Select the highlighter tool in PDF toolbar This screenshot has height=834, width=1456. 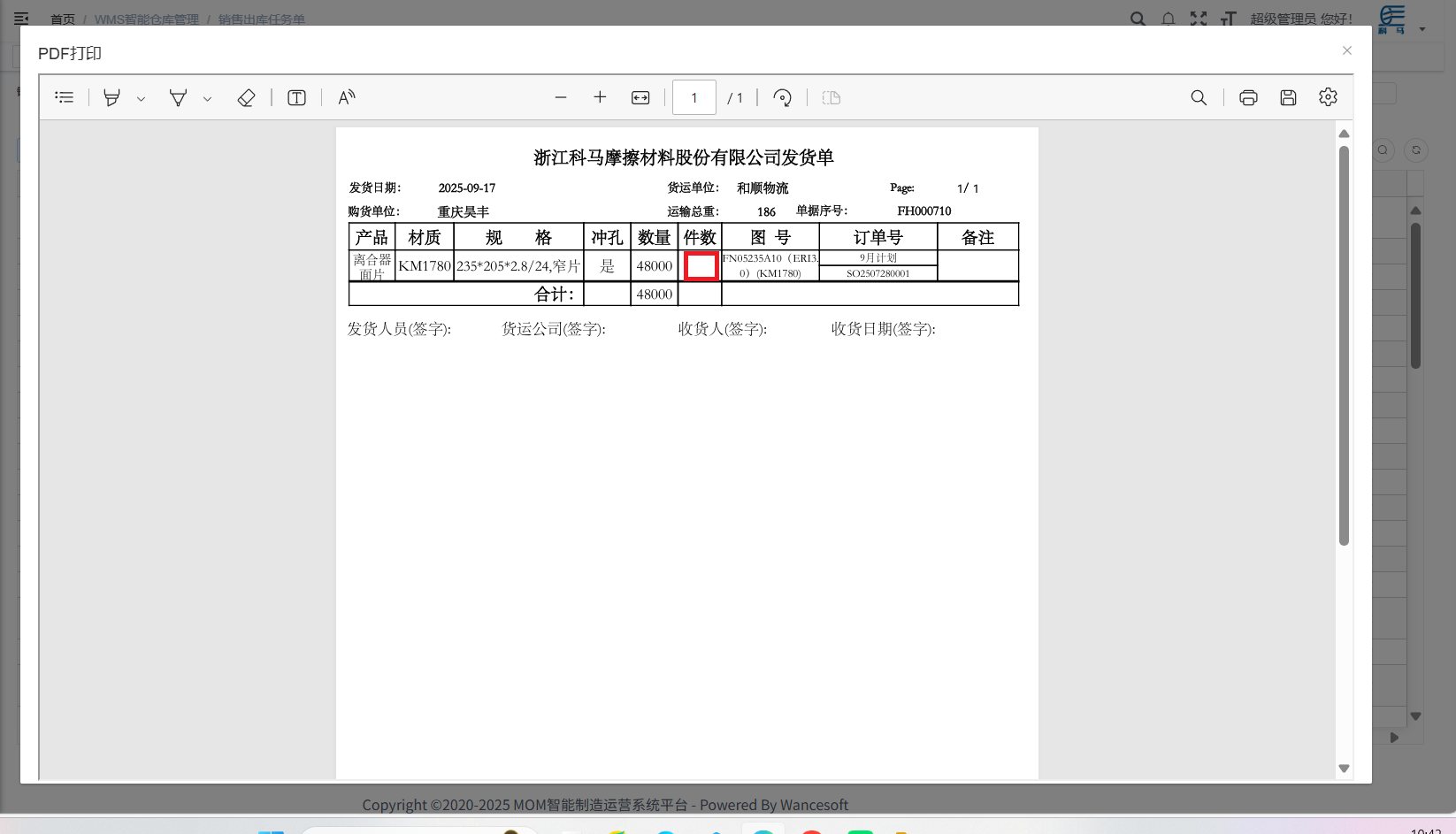tap(111, 97)
